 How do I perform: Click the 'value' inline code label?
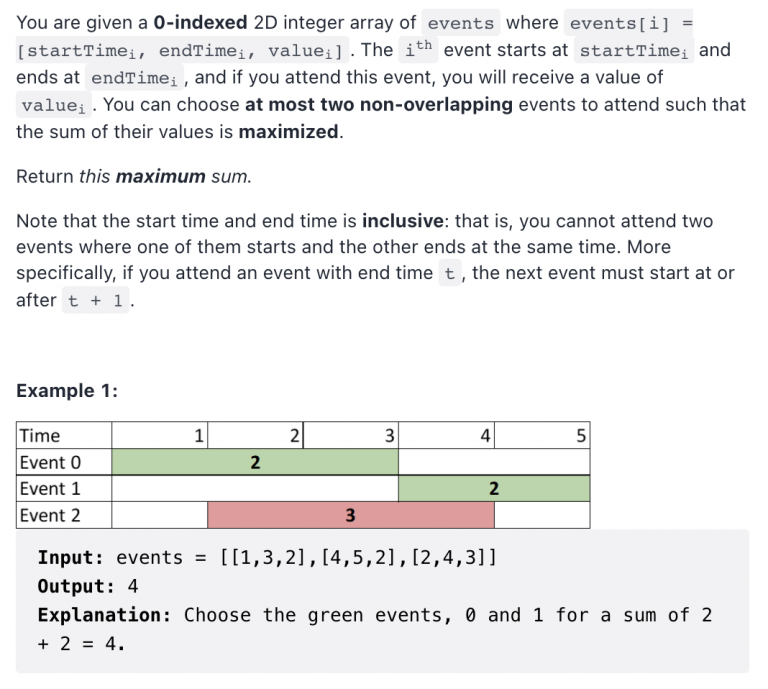[x=53, y=105]
